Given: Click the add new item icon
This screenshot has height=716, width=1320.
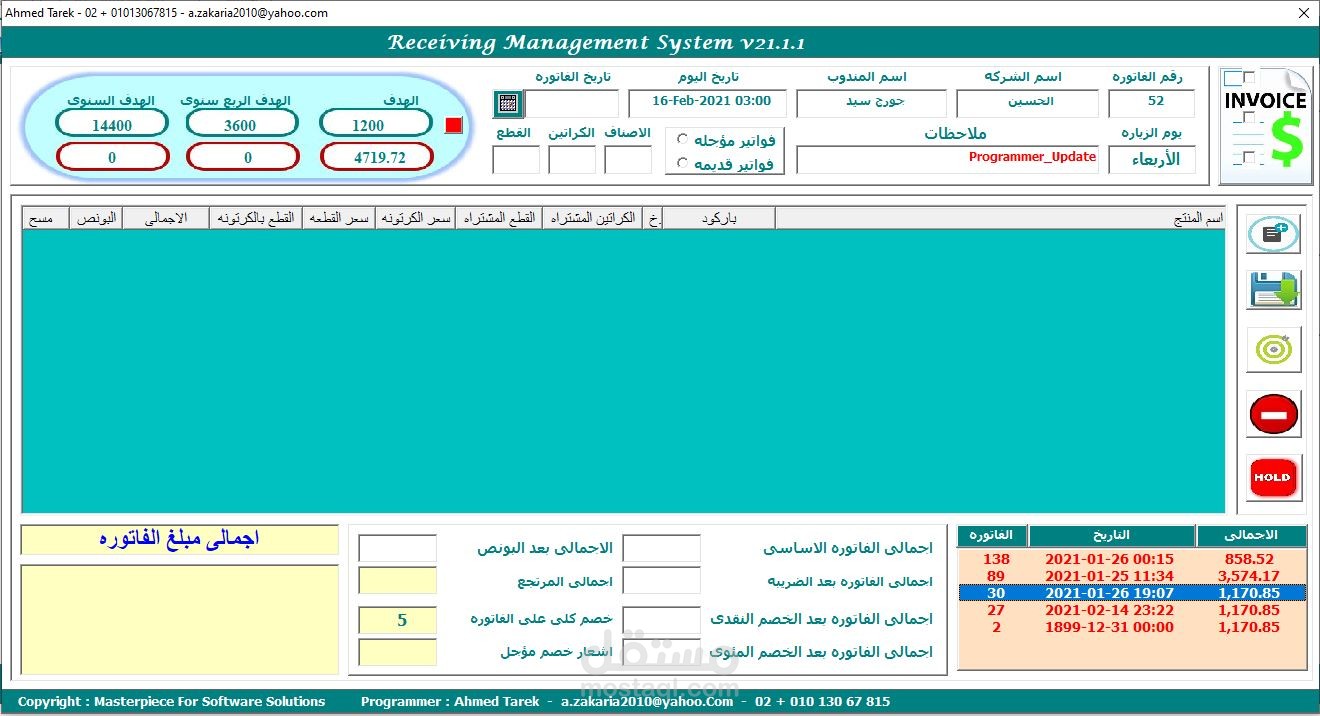Looking at the screenshot, I should point(1273,234).
